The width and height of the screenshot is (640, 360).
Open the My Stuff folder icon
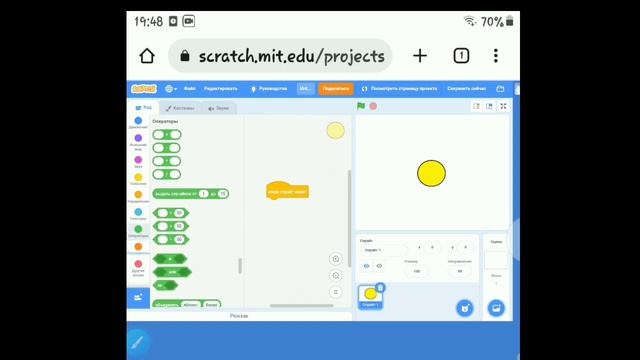click(x=500, y=89)
